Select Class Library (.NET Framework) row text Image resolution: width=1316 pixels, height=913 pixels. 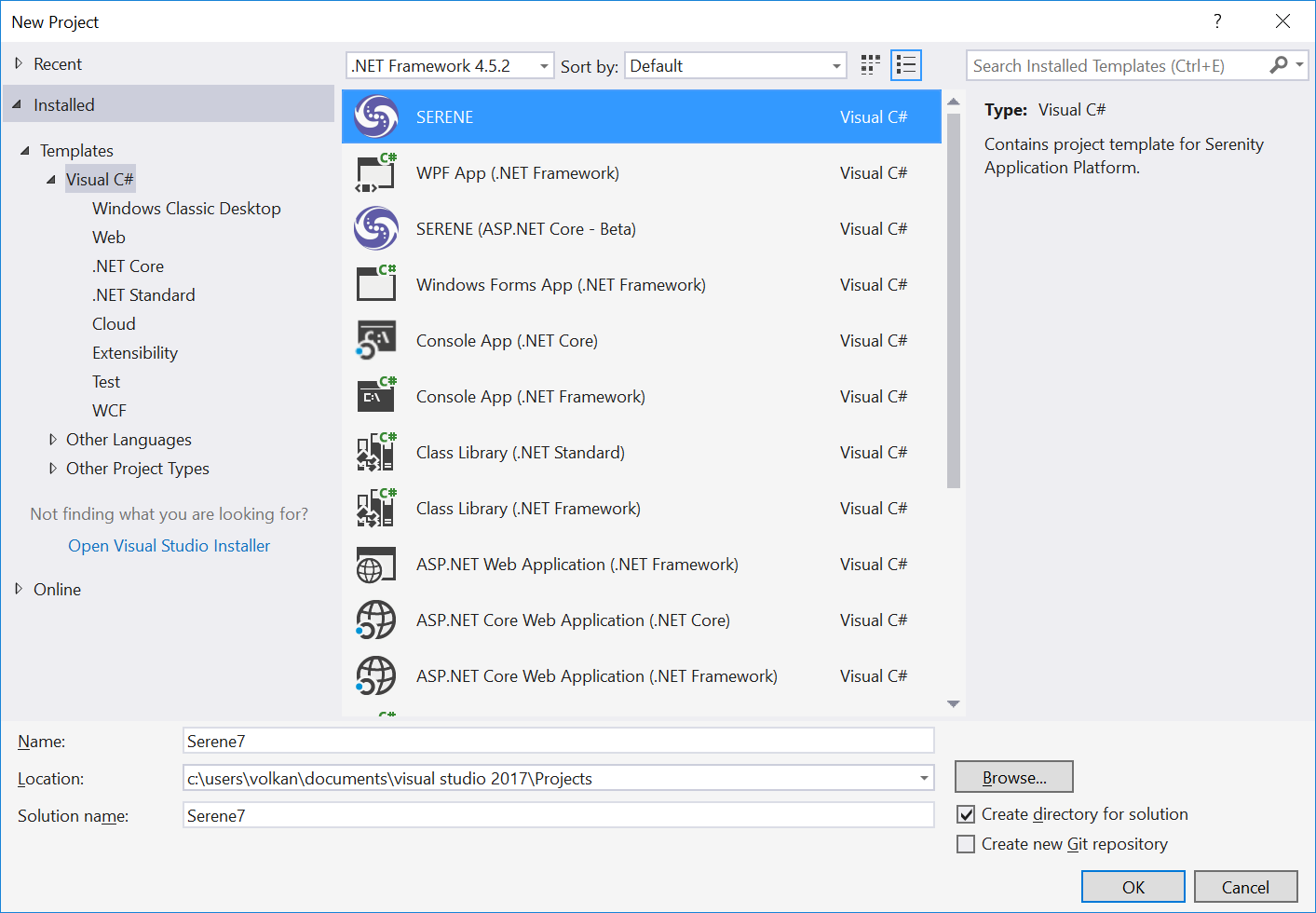[x=528, y=509]
